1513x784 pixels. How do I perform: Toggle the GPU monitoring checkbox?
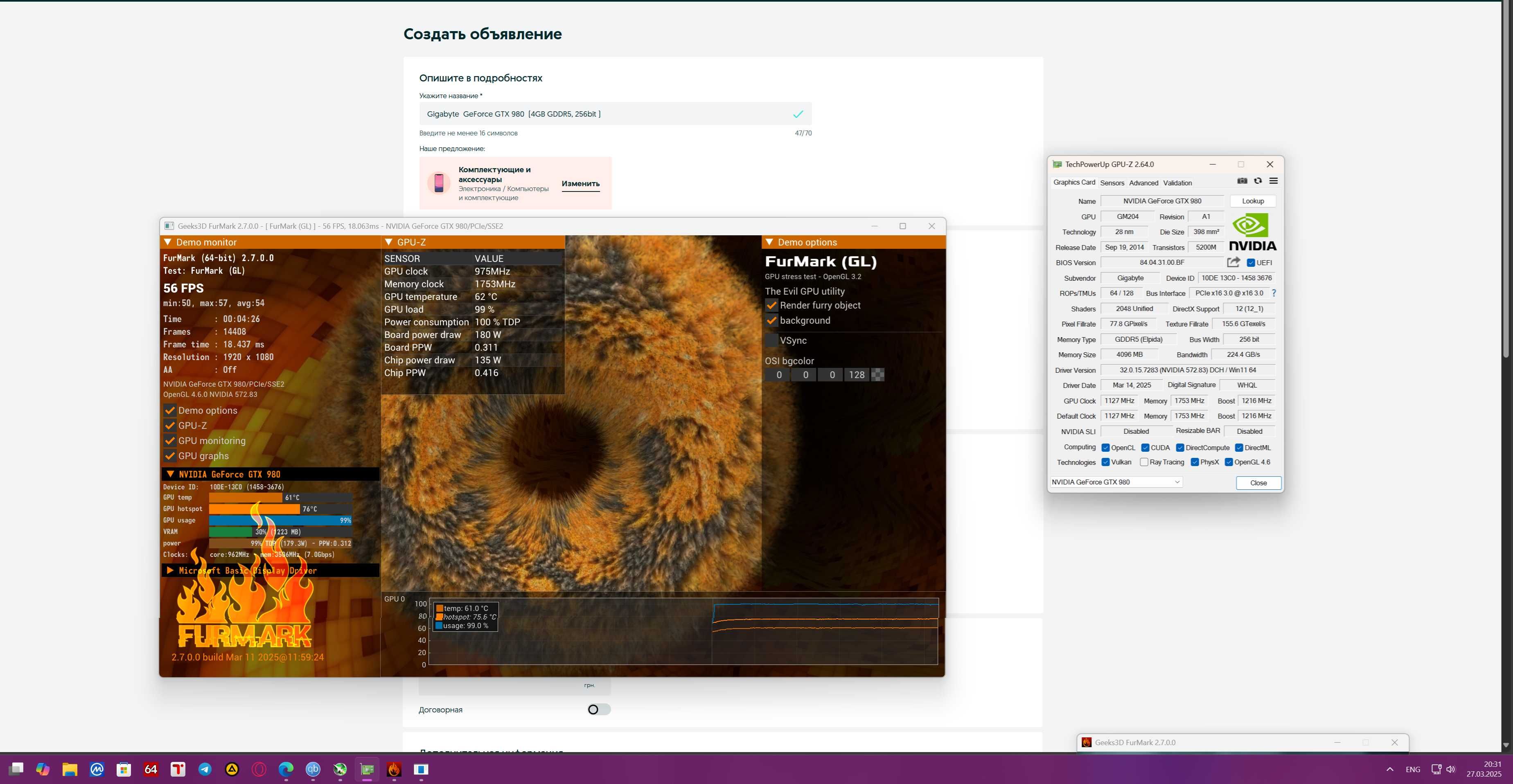[x=170, y=440]
